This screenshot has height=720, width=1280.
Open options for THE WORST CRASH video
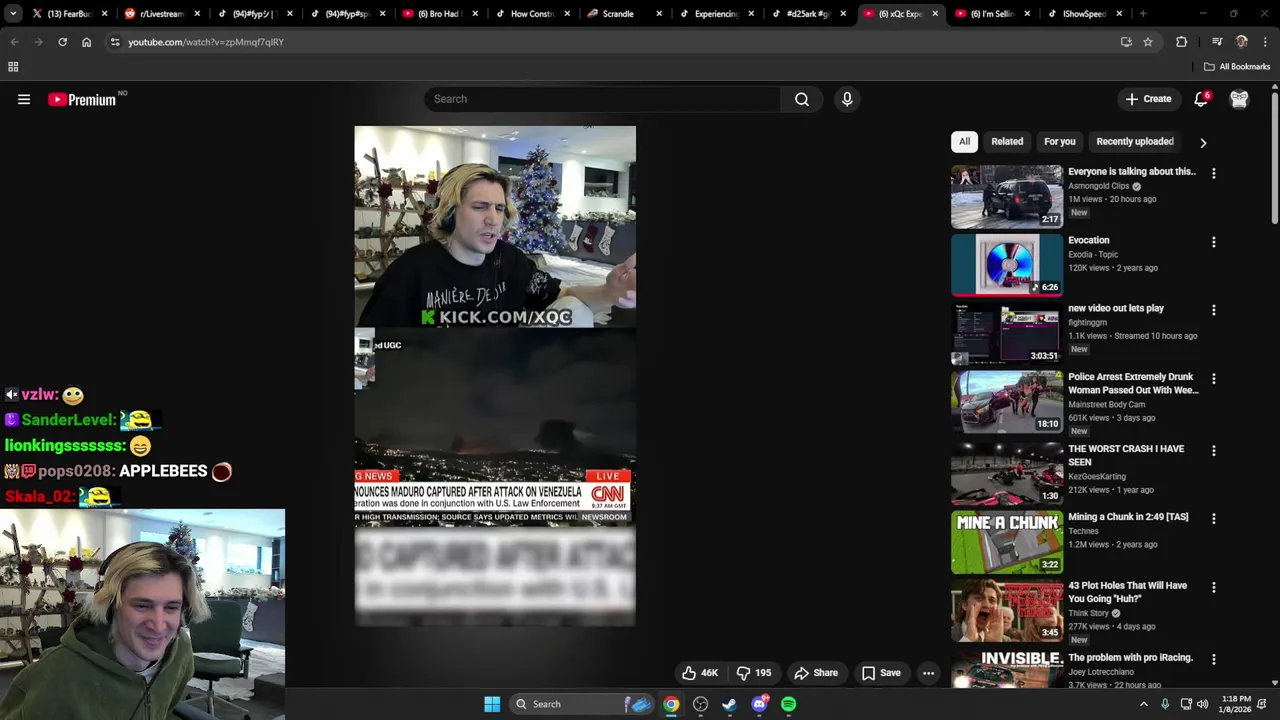[x=1214, y=450]
